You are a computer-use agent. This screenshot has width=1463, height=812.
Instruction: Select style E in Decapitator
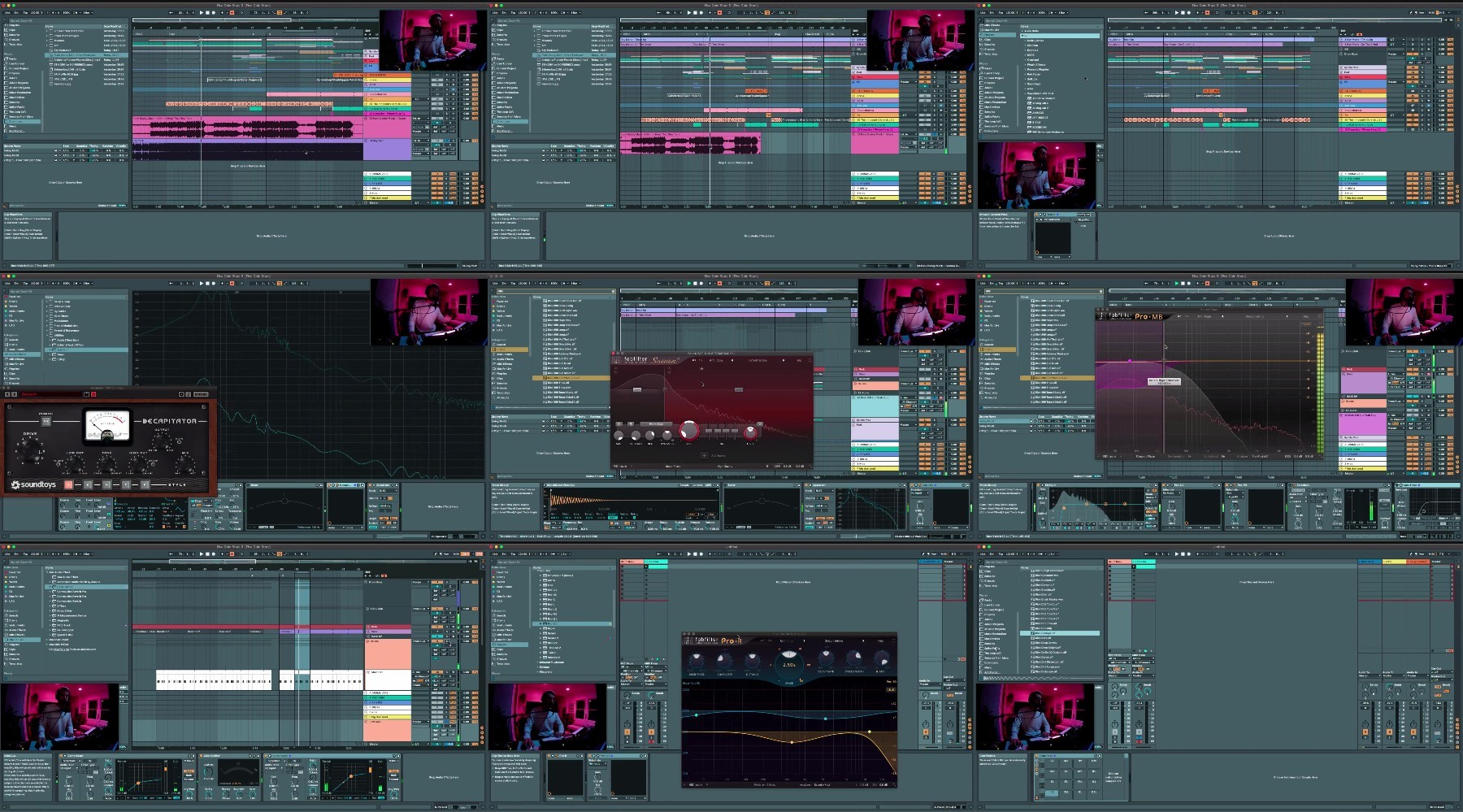[88, 484]
